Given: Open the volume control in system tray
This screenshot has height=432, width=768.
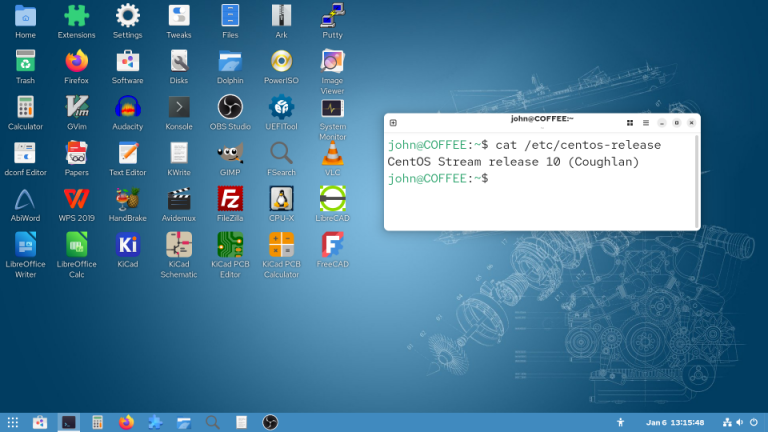Looking at the screenshot, I should pyautogui.click(x=740, y=422).
